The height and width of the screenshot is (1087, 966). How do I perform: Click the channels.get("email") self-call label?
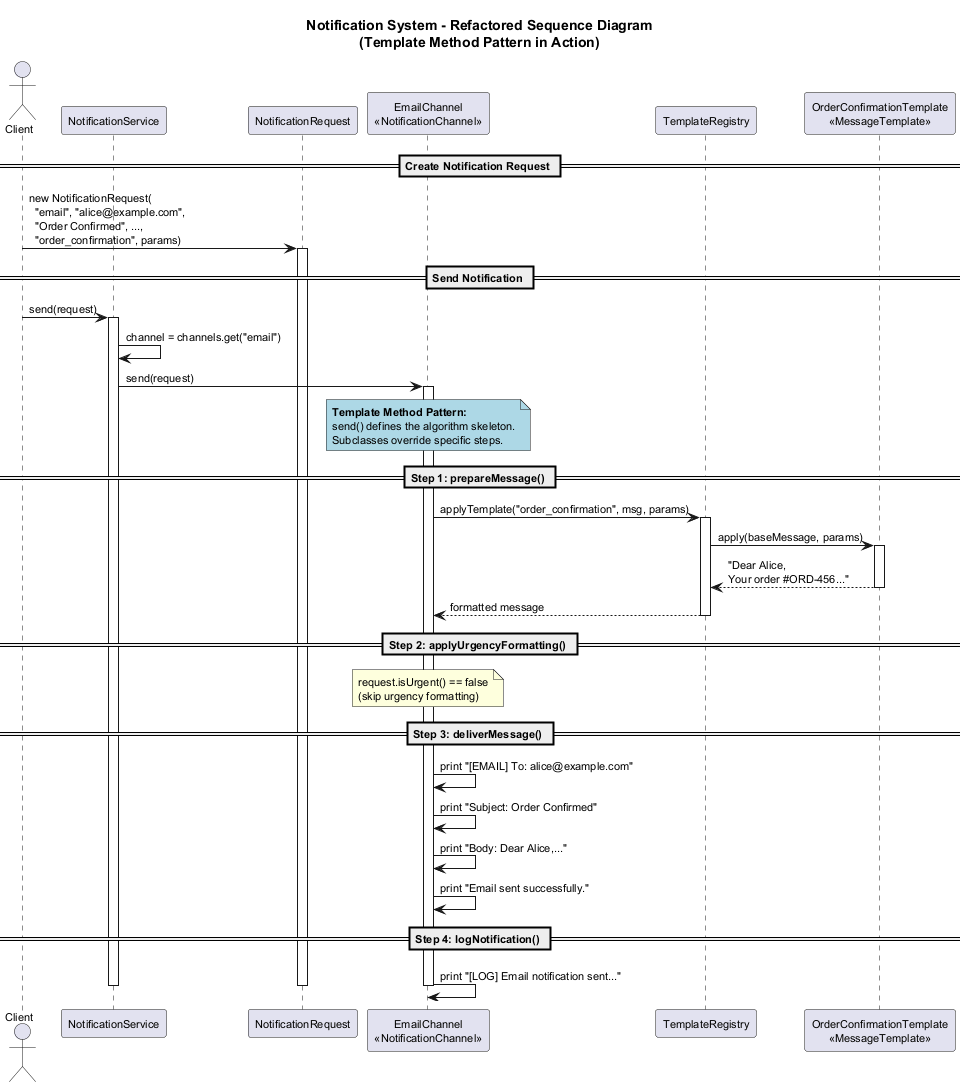tap(203, 338)
